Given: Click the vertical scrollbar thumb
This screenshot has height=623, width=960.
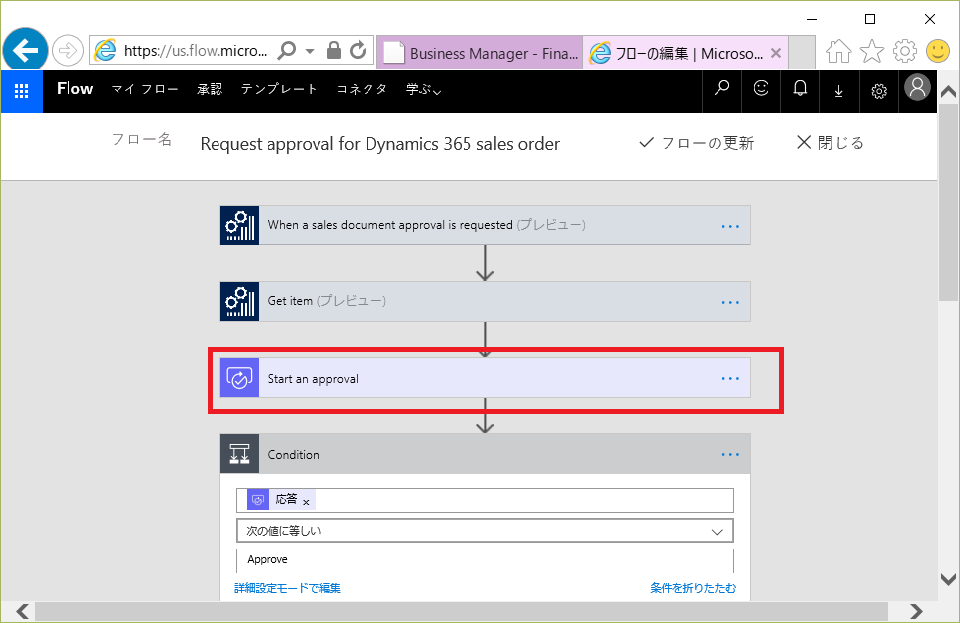Looking at the screenshot, I should coord(948,201).
